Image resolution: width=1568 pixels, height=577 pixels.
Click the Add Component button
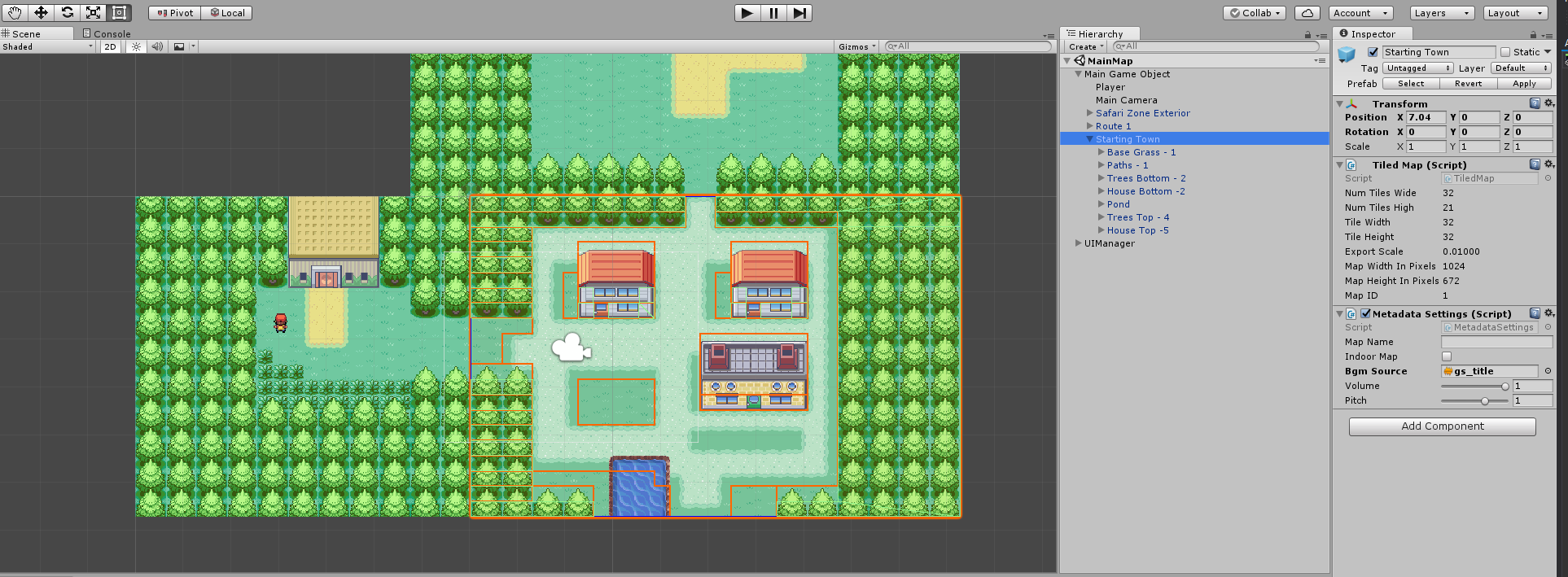[1442, 426]
